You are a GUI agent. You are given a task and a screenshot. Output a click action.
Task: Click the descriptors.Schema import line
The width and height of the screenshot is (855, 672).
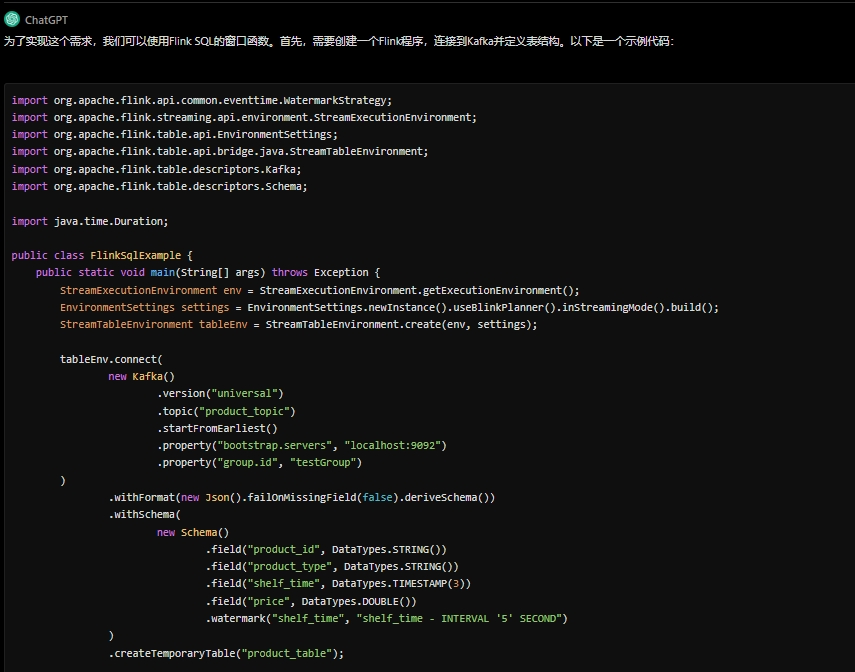159,187
